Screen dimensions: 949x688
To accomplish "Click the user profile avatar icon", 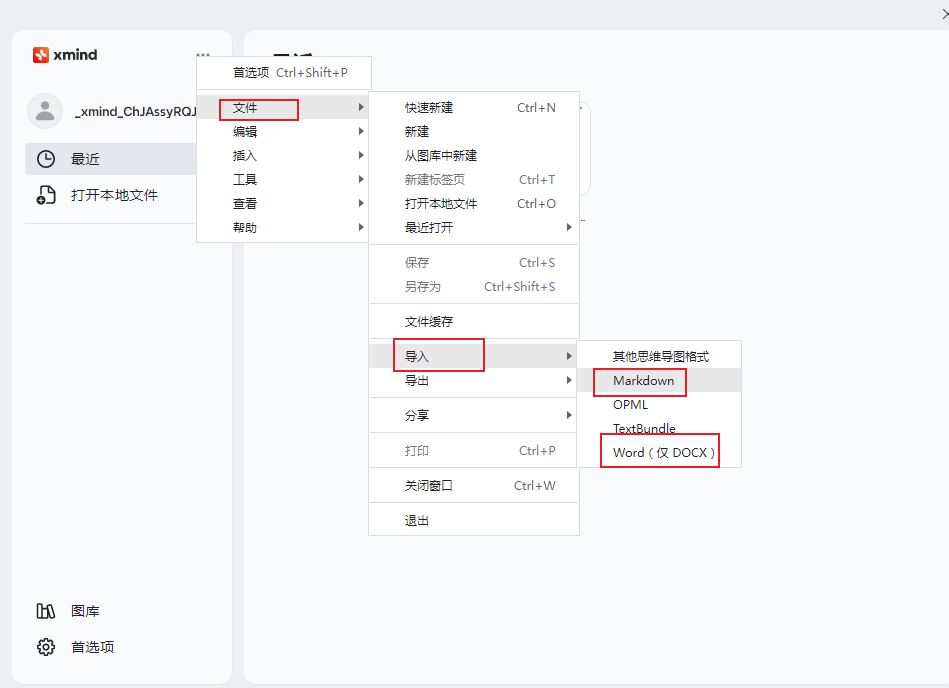I will 45,111.
